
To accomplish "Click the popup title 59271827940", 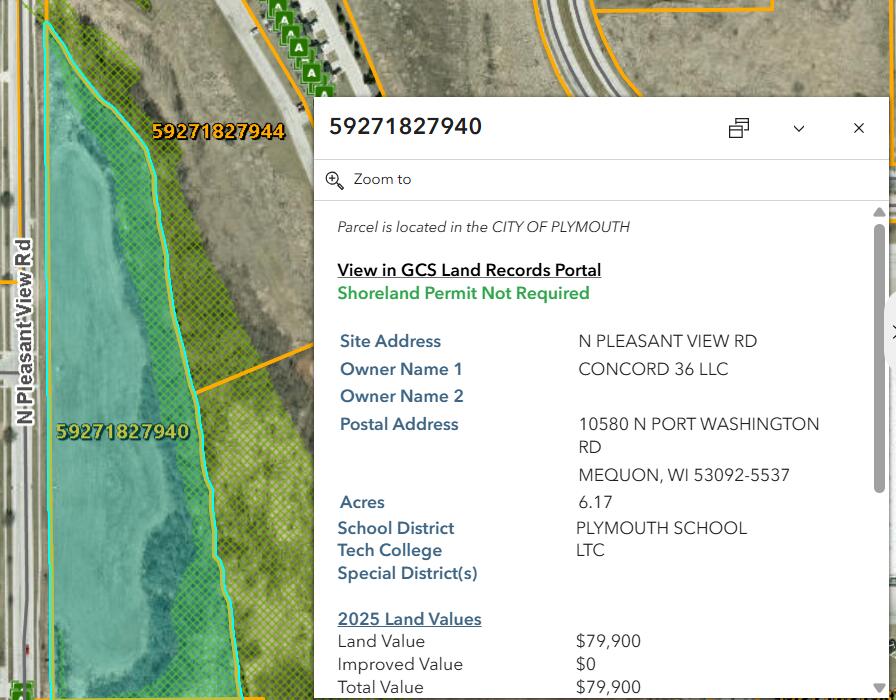I will pyautogui.click(x=405, y=127).
